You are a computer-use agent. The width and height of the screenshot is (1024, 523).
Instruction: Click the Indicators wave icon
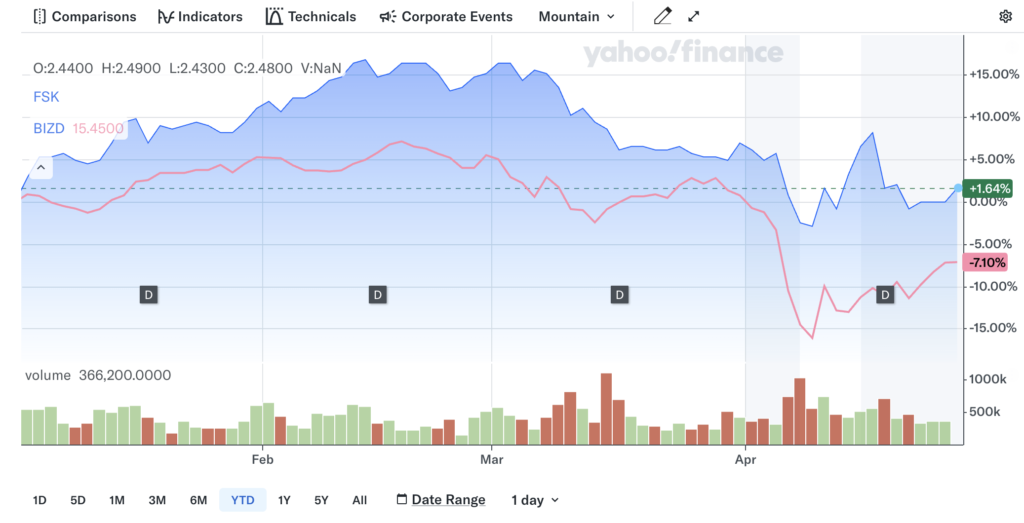pos(166,16)
